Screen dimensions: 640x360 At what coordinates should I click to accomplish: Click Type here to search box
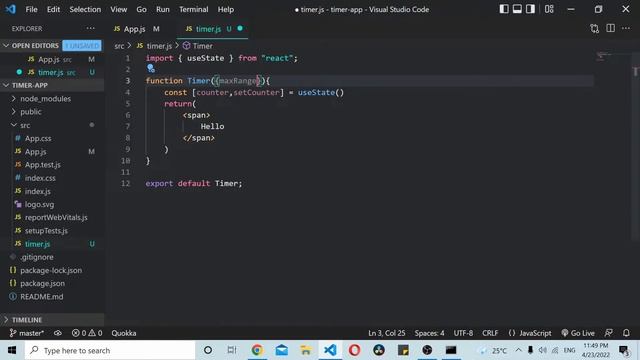point(109,350)
